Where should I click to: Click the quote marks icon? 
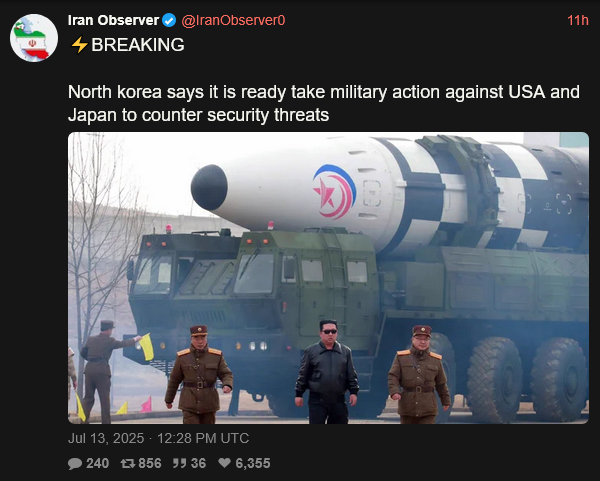[x=179, y=463]
